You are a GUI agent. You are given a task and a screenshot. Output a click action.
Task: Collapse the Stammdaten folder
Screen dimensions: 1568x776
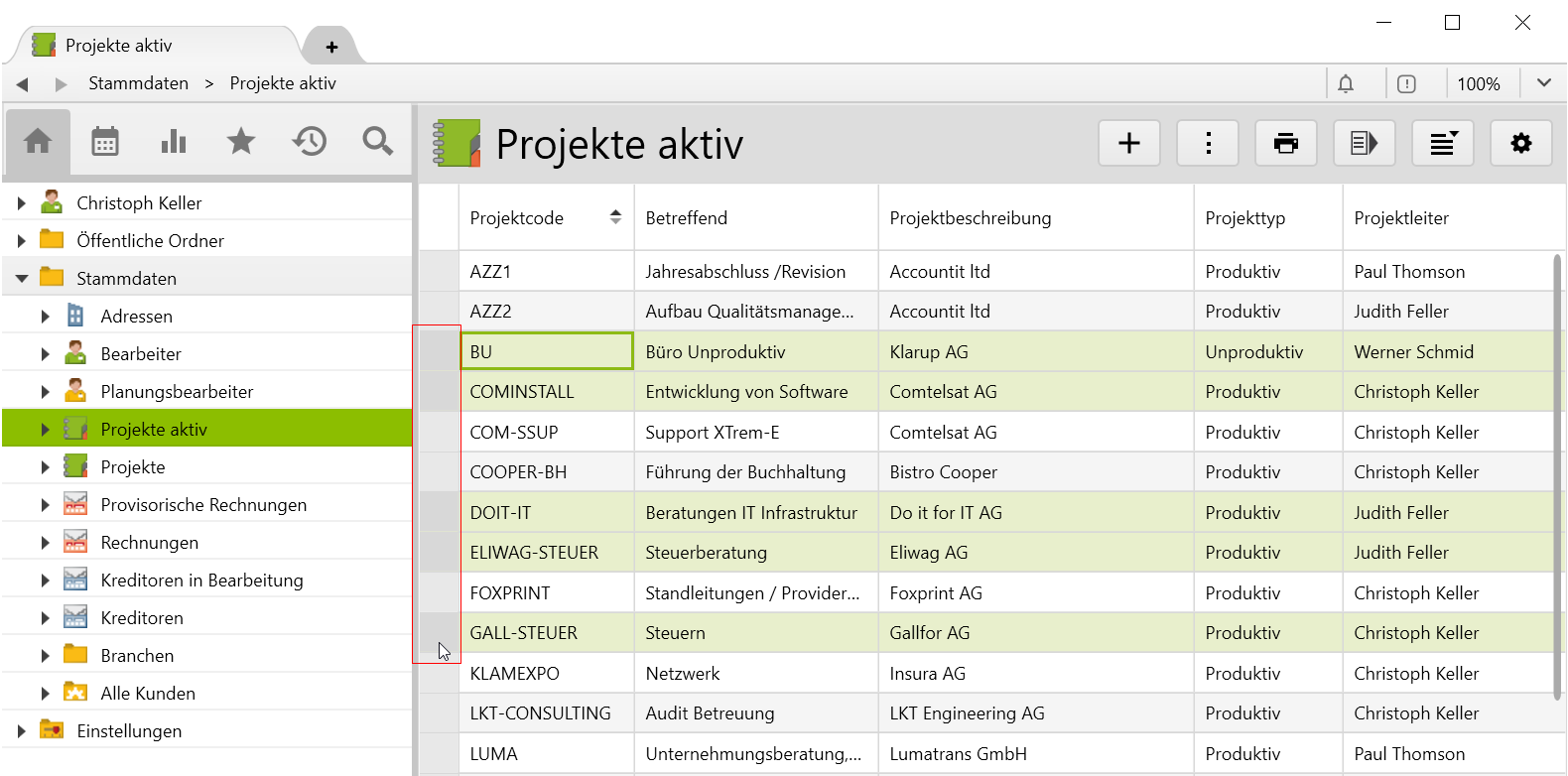[x=22, y=279]
